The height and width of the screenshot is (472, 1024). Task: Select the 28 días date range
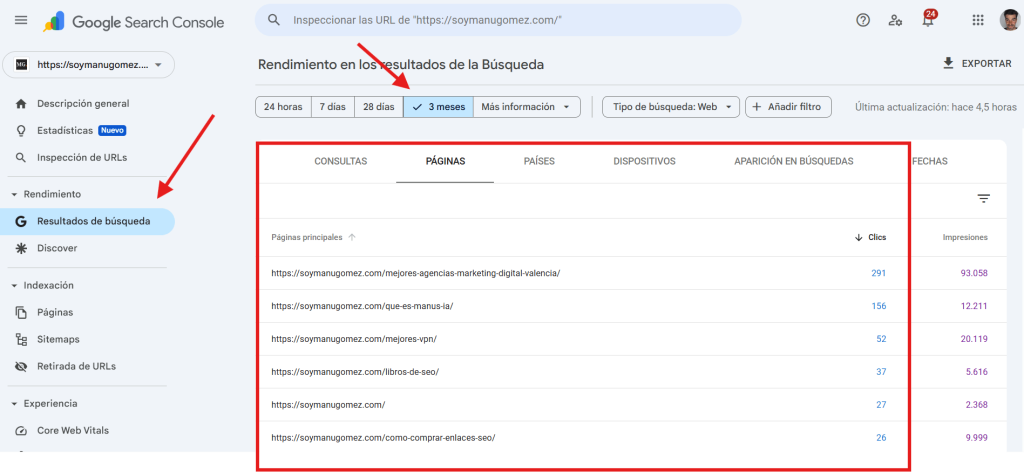pyautogui.click(x=379, y=107)
